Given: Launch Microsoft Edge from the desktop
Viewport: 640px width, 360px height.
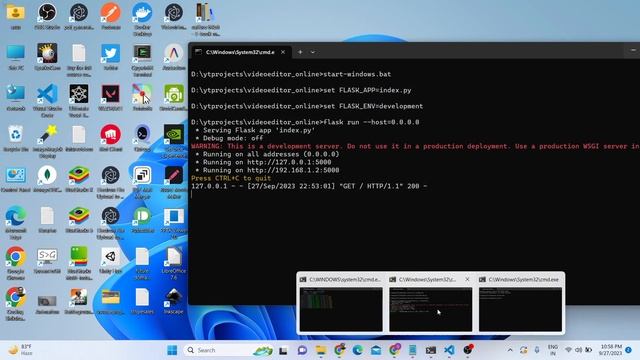Looking at the screenshot, I should 16,222.
